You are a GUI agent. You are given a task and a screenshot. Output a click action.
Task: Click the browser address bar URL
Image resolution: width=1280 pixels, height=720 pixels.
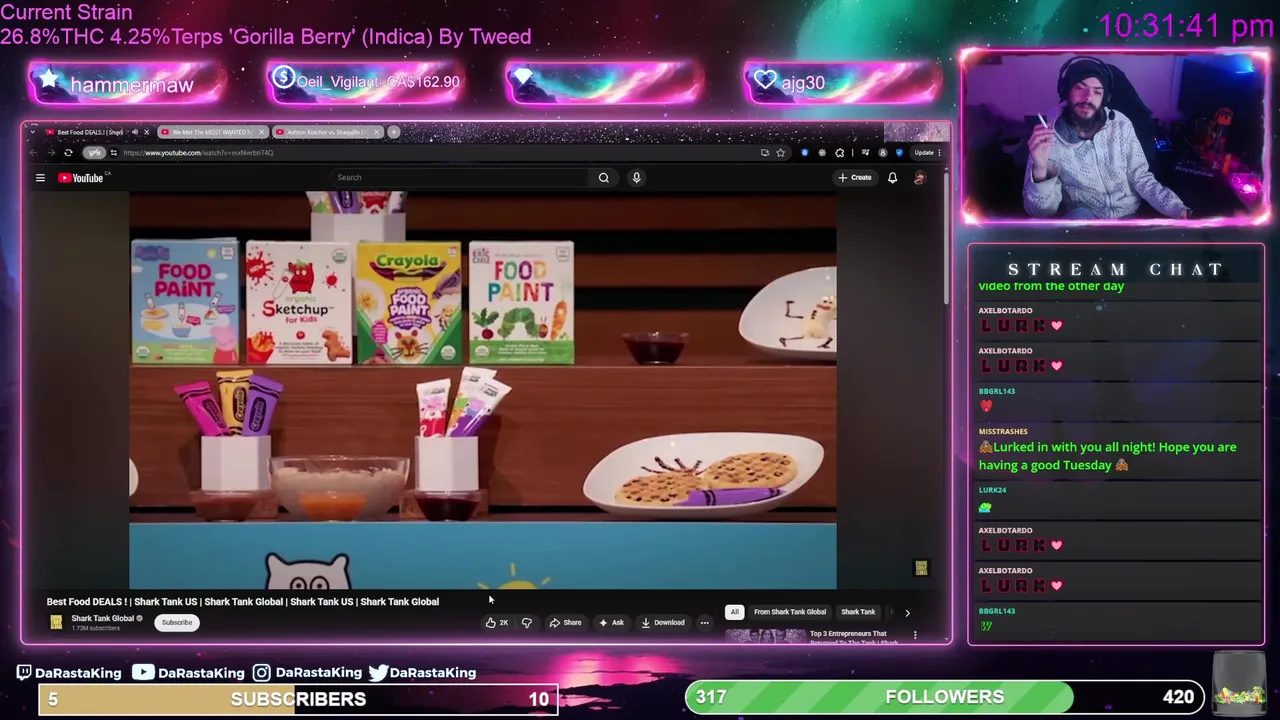point(198,153)
